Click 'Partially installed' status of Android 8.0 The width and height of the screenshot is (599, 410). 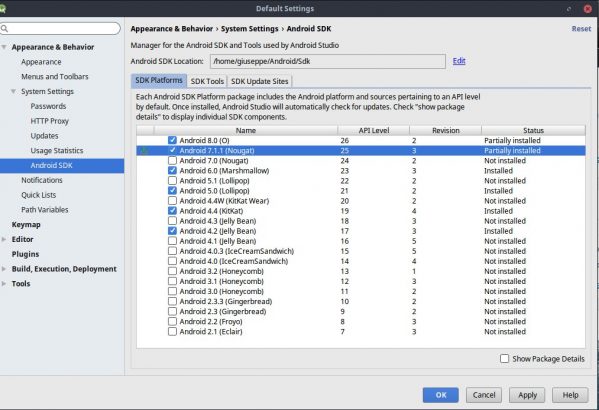pos(512,141)
